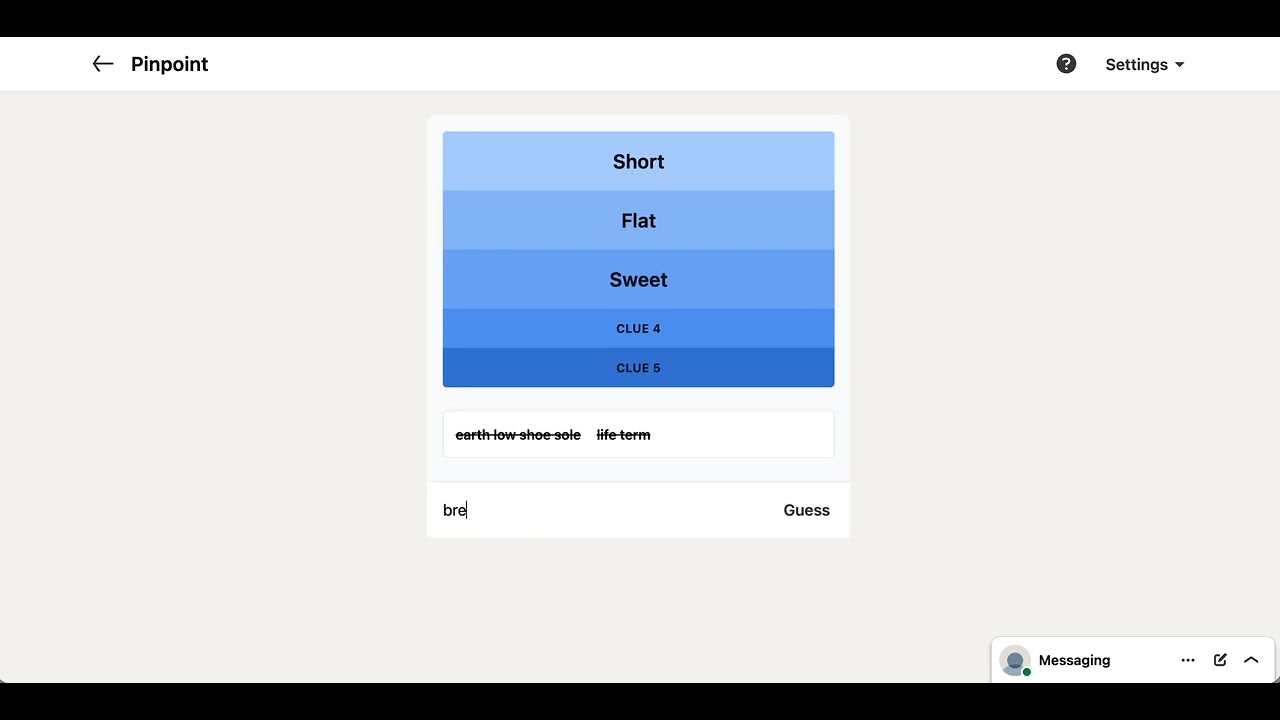This screenshot has height=720, width=1280.
Task: Open Messaging more options ellipsis
Action: (1188, 660)
